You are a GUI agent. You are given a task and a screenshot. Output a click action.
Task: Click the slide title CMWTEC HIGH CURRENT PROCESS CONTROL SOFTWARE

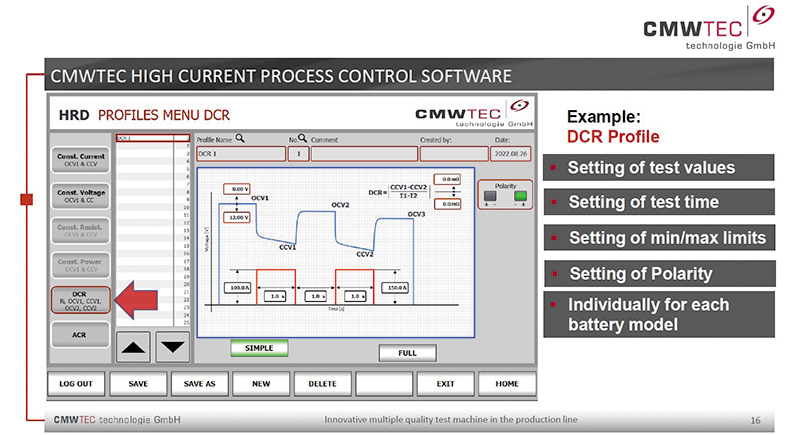[x=281, y=76]
